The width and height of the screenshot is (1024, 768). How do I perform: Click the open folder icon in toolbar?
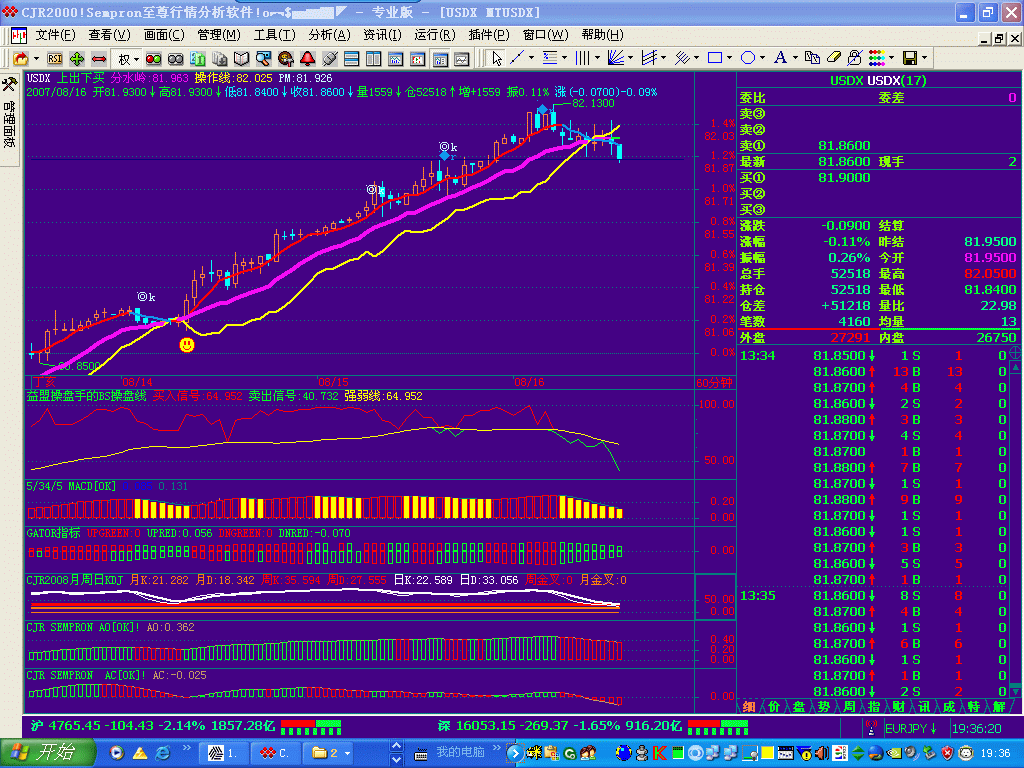point(21,59)
